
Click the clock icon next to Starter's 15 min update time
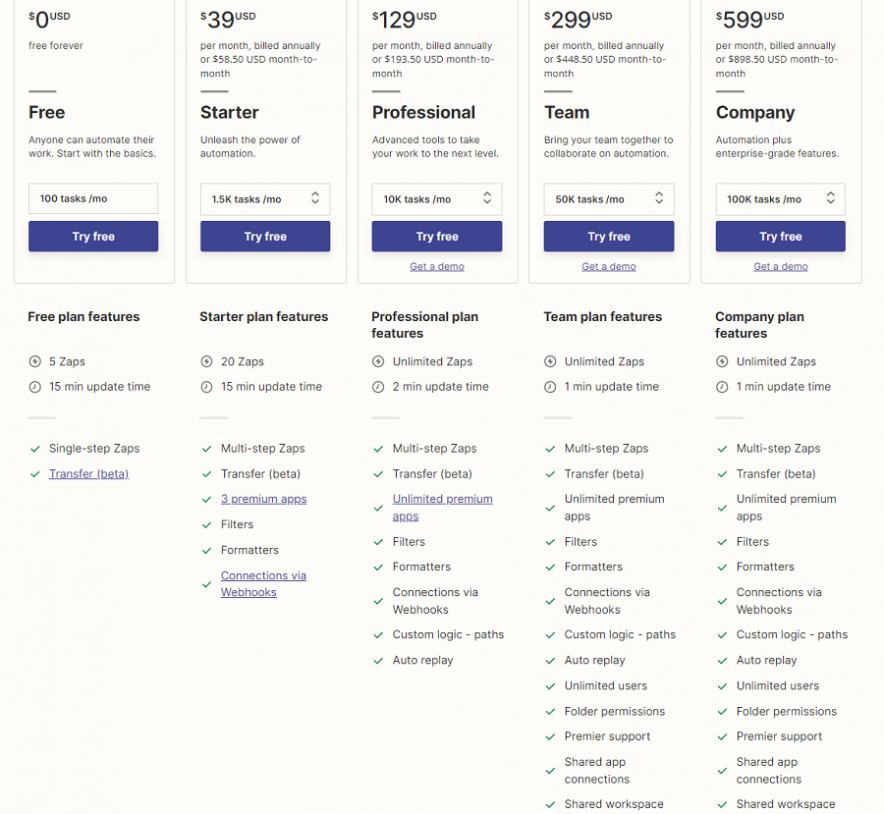207,387
